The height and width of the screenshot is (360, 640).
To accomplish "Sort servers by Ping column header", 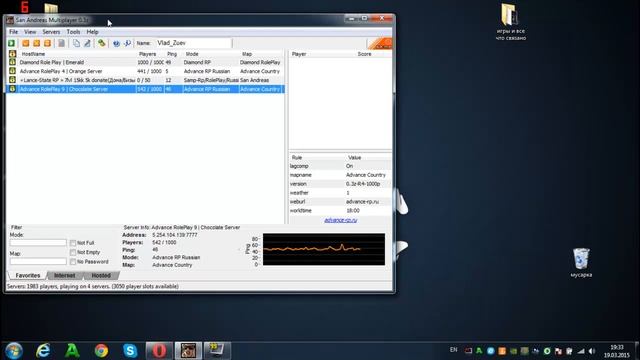I will click(x=173, y=54).
